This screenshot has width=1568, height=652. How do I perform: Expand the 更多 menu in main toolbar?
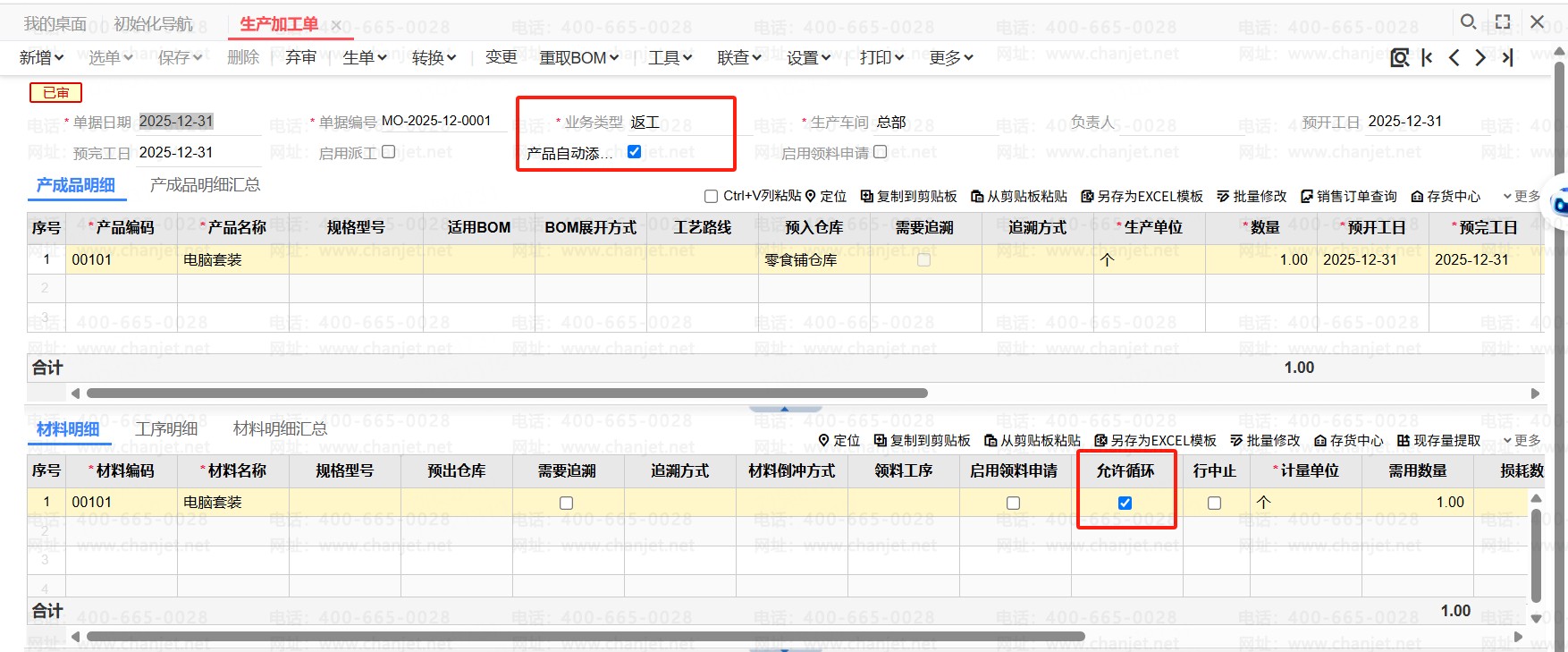tap(951, 58)
